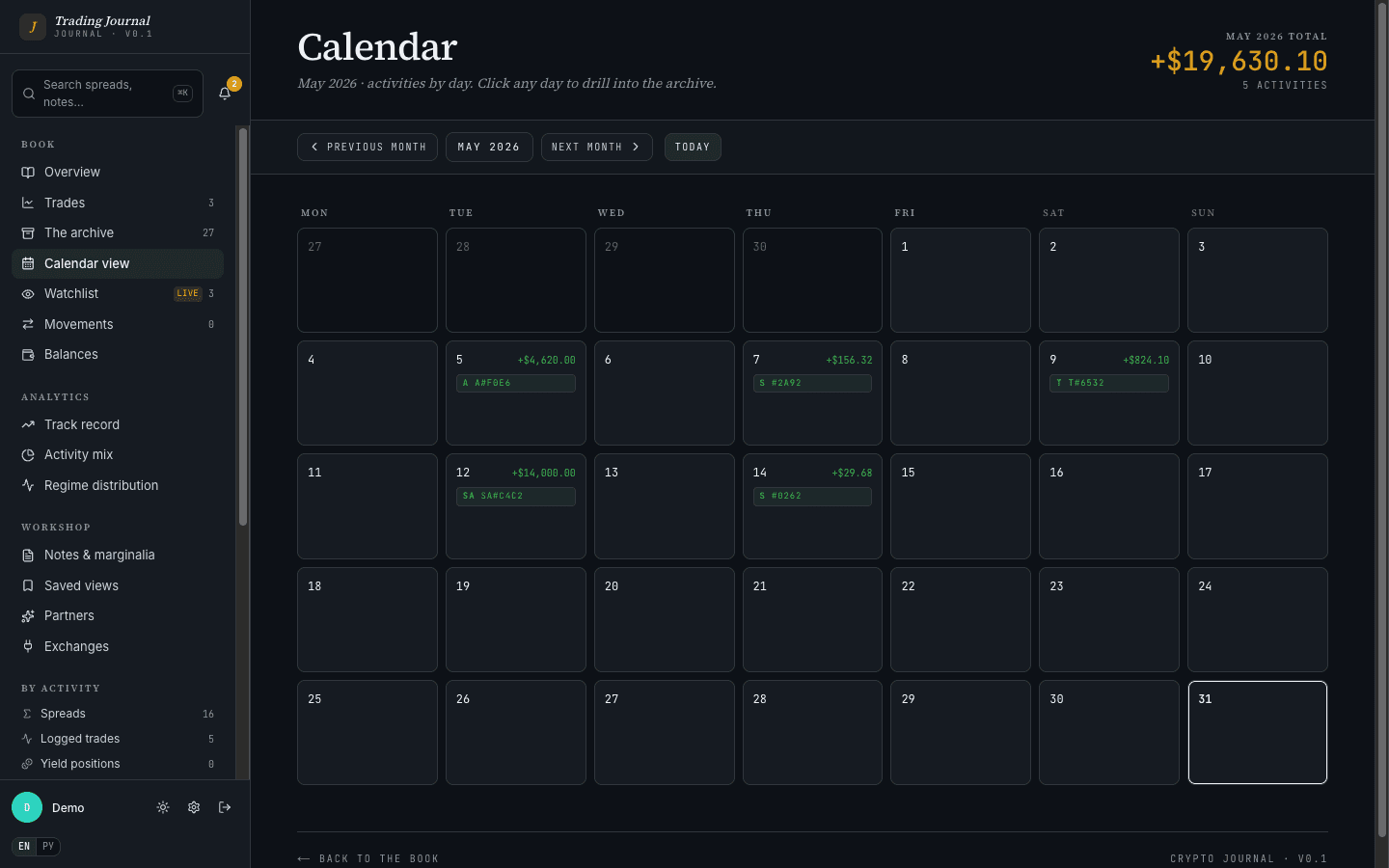
Task: Open Activity mix pie icon
Action: [x=28, y=455]
